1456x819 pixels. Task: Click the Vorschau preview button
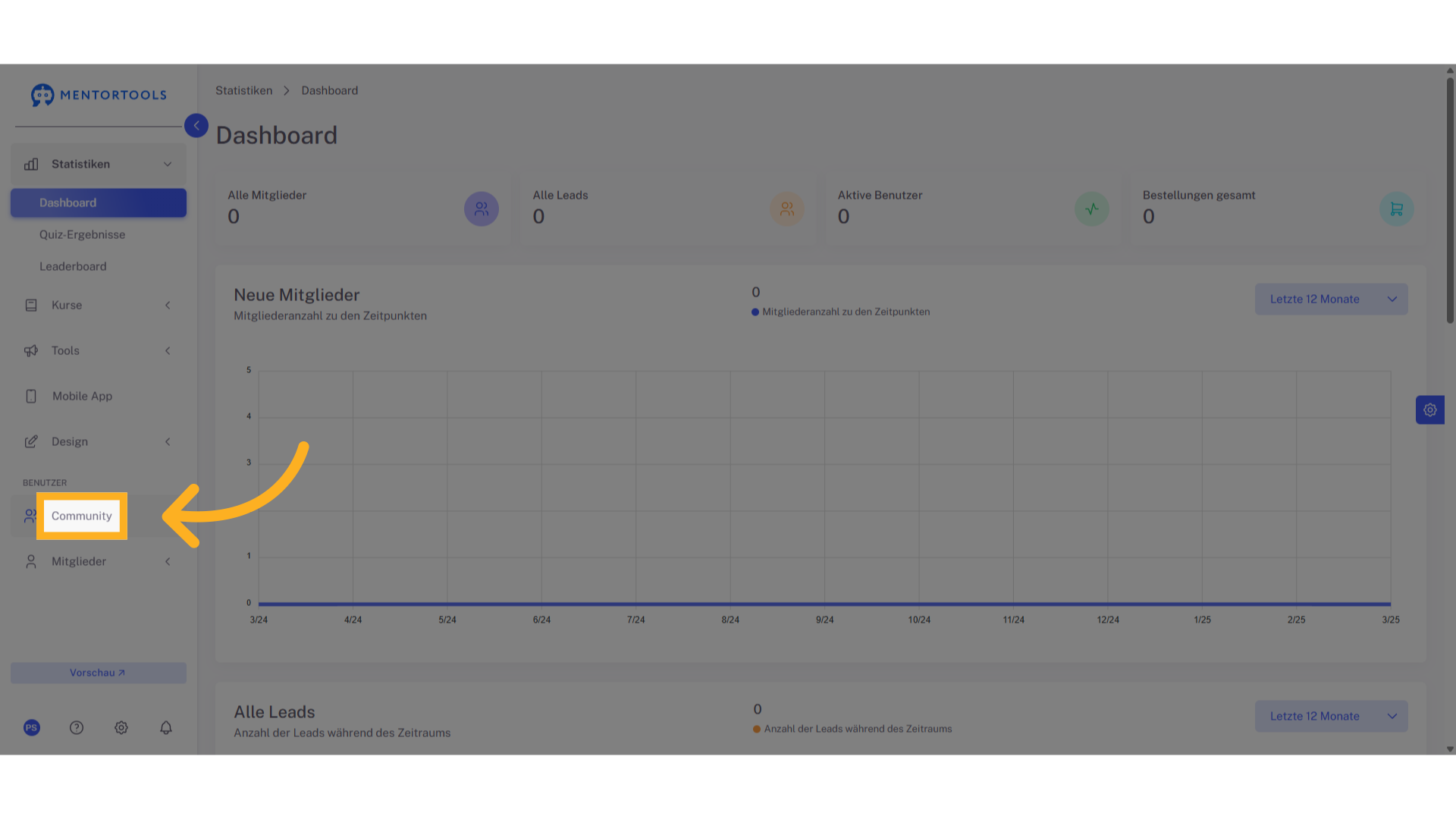click(99, 673)
